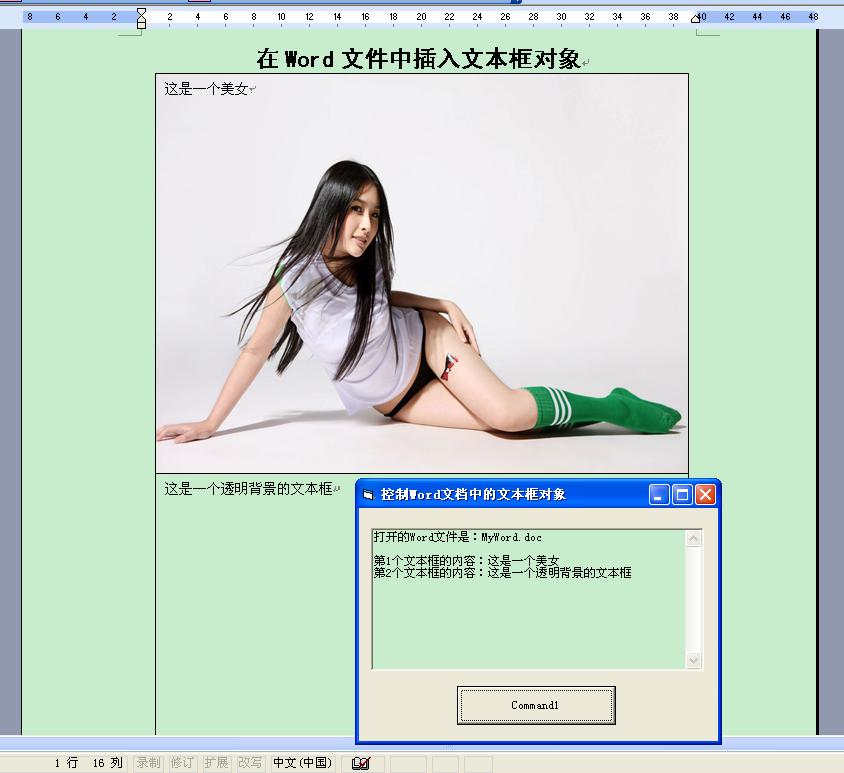Toggle 改写 overtype mode in status bar

click(x=250, y=763)
